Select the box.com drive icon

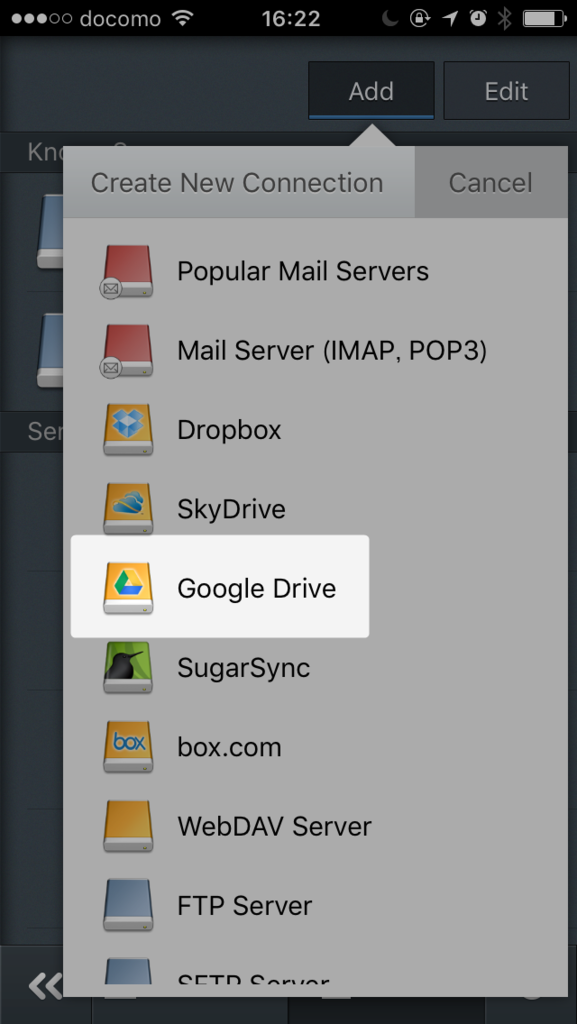tap(128, 746)
